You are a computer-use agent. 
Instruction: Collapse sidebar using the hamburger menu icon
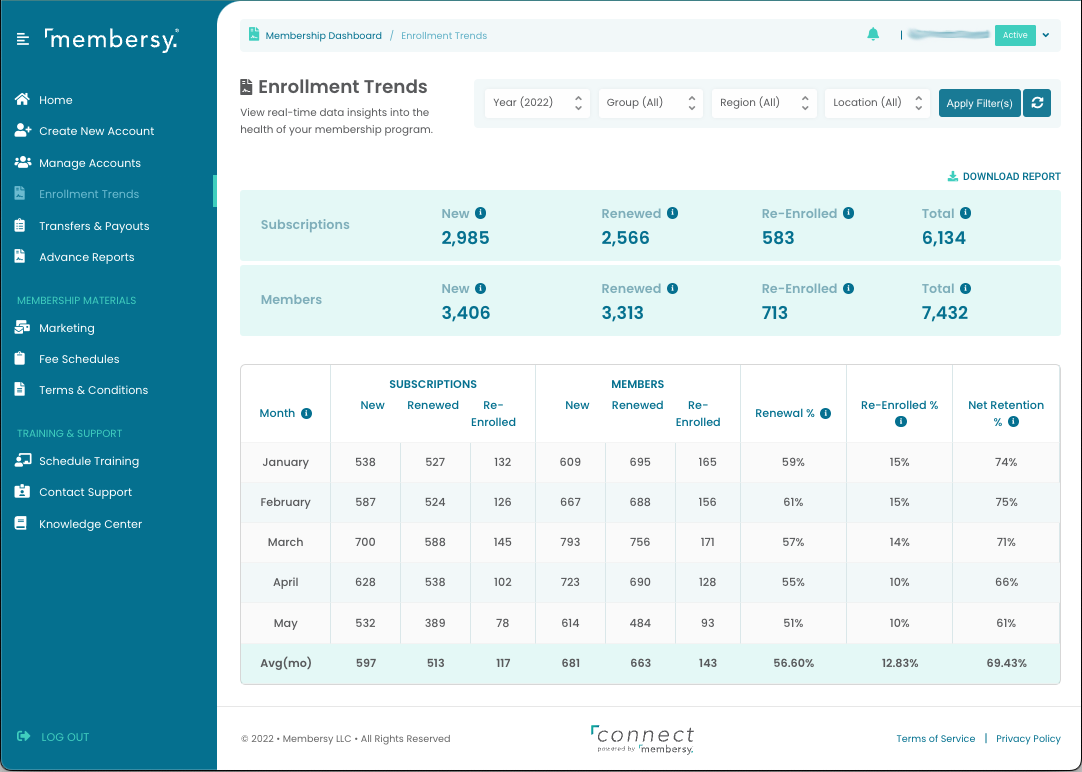coord(23,40)
